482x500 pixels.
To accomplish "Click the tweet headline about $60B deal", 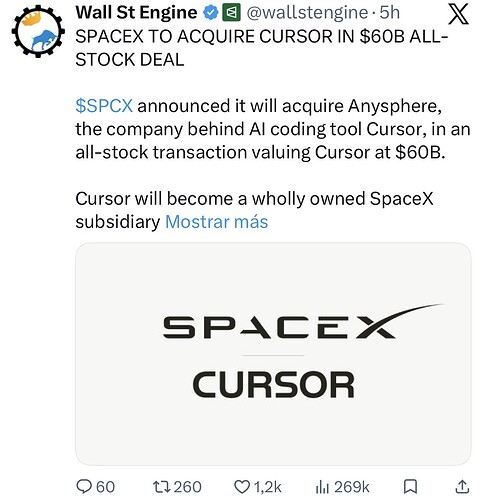I will coord(262,48).
